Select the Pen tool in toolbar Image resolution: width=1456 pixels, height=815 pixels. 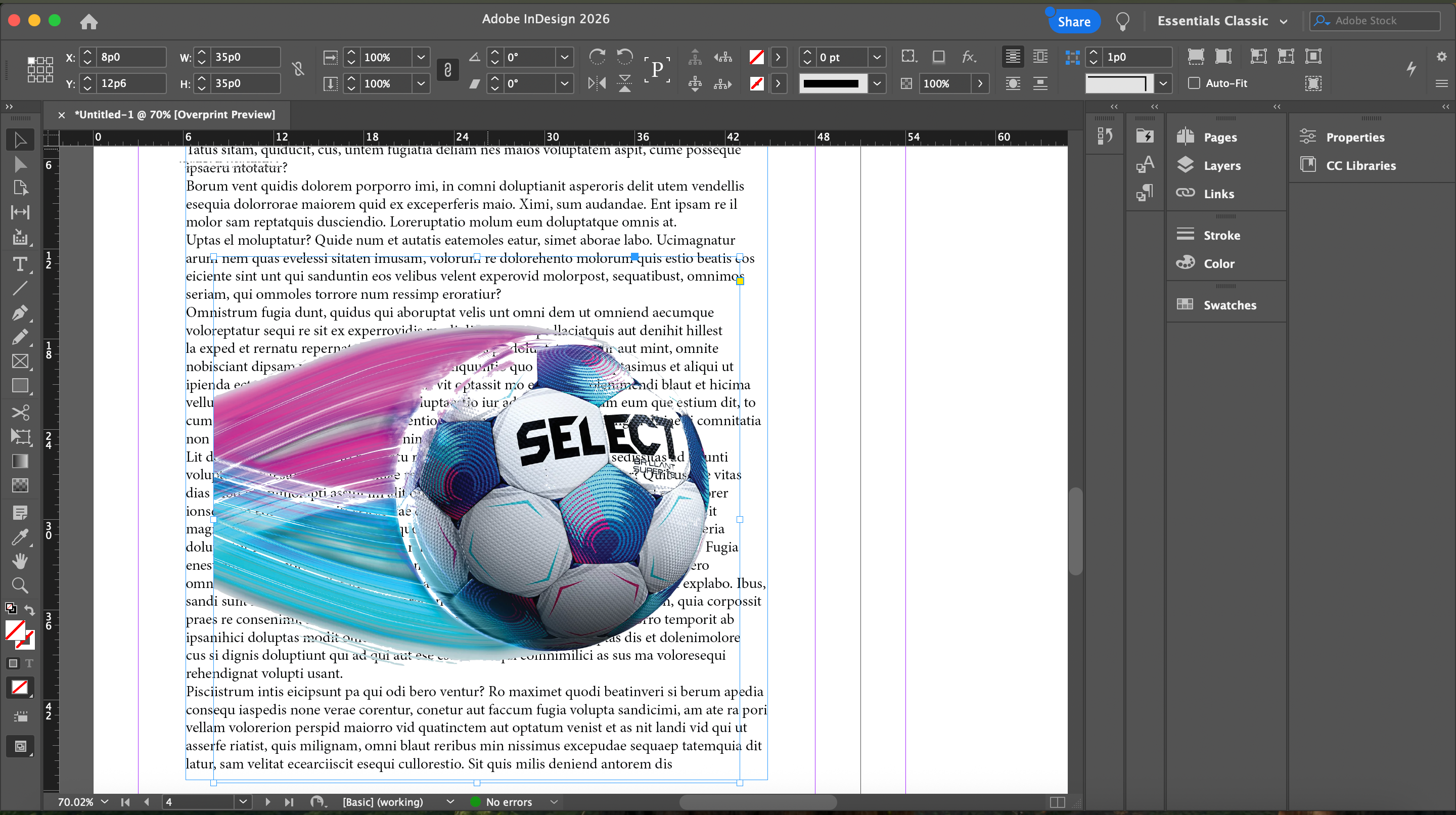click(20, 312)
